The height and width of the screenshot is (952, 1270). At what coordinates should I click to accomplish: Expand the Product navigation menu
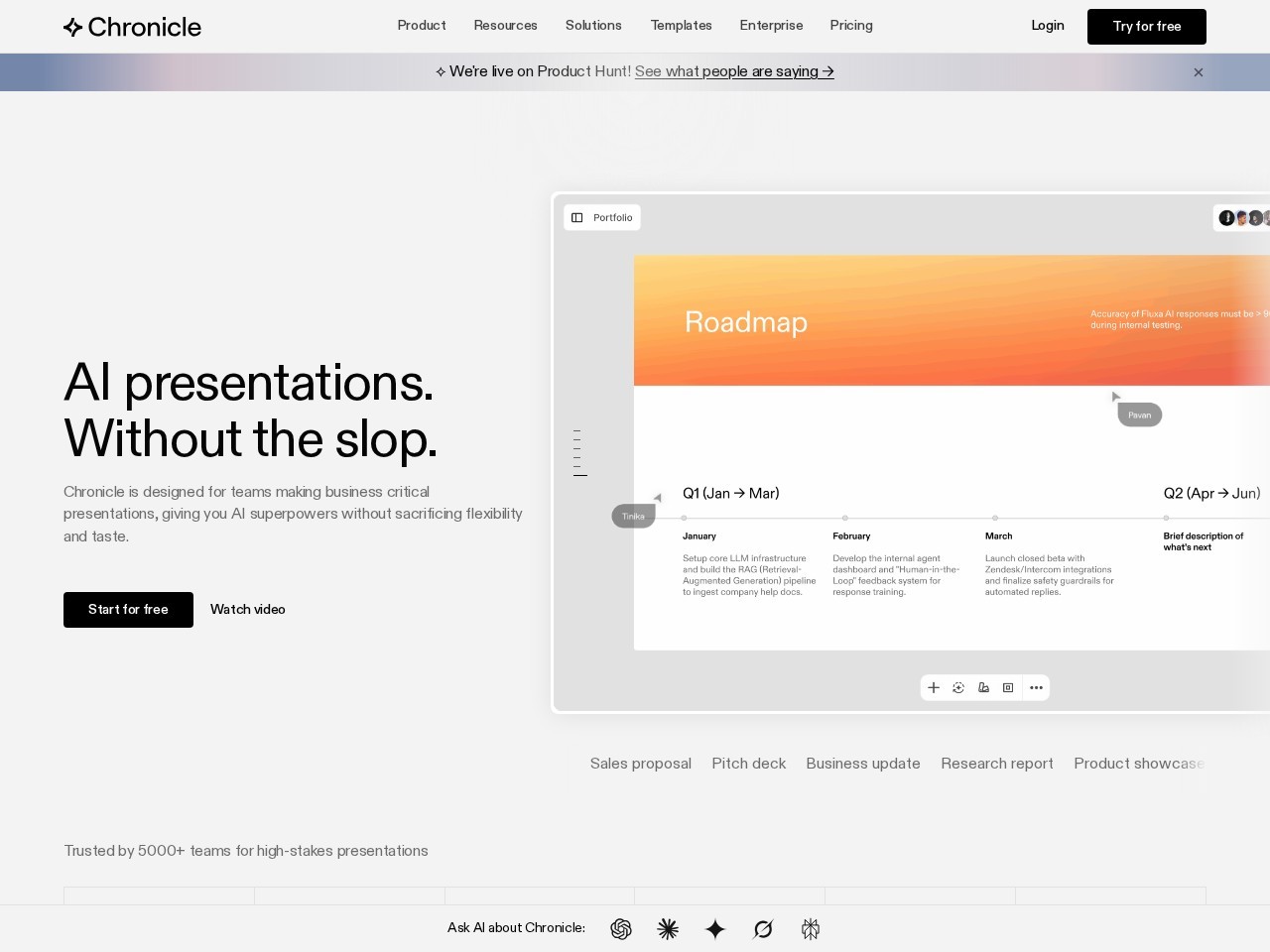pyautogui.click(x=422, y=26)
